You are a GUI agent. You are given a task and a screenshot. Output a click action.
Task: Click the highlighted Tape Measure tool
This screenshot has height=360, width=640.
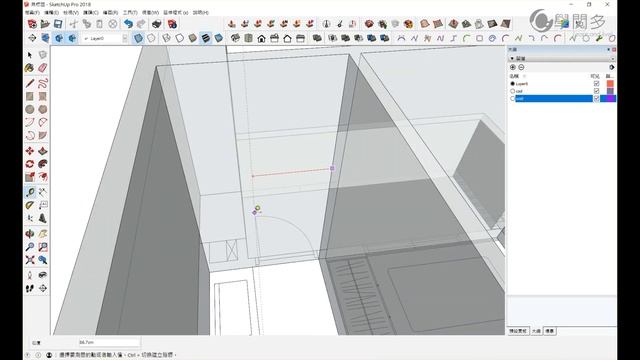click(x=30, y=192)
